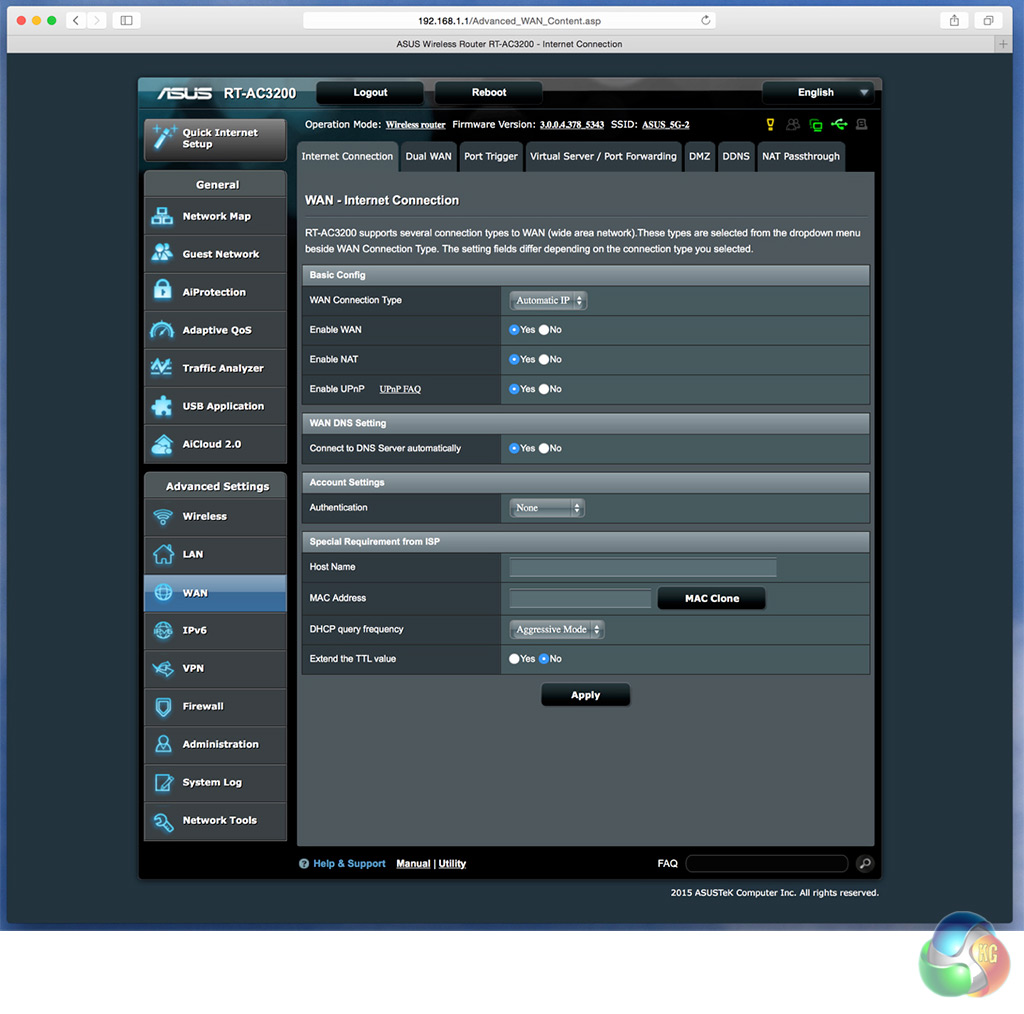
Task: Open the USB Application puzzle icon
Action: click(162, 406)
